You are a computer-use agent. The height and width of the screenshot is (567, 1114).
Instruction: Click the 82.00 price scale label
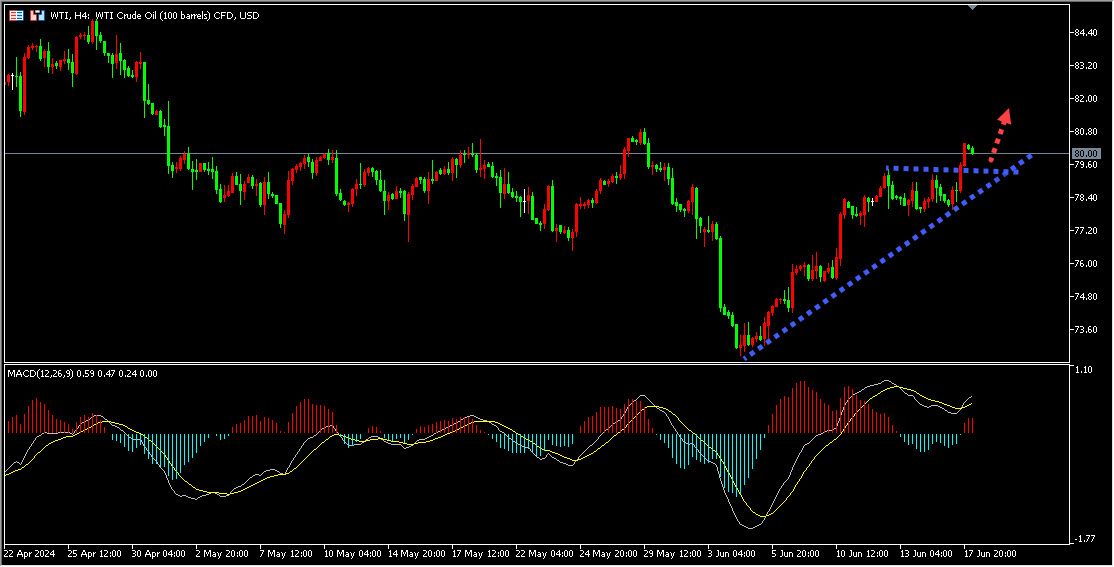pyautogui.click(x=1086, y=99)
